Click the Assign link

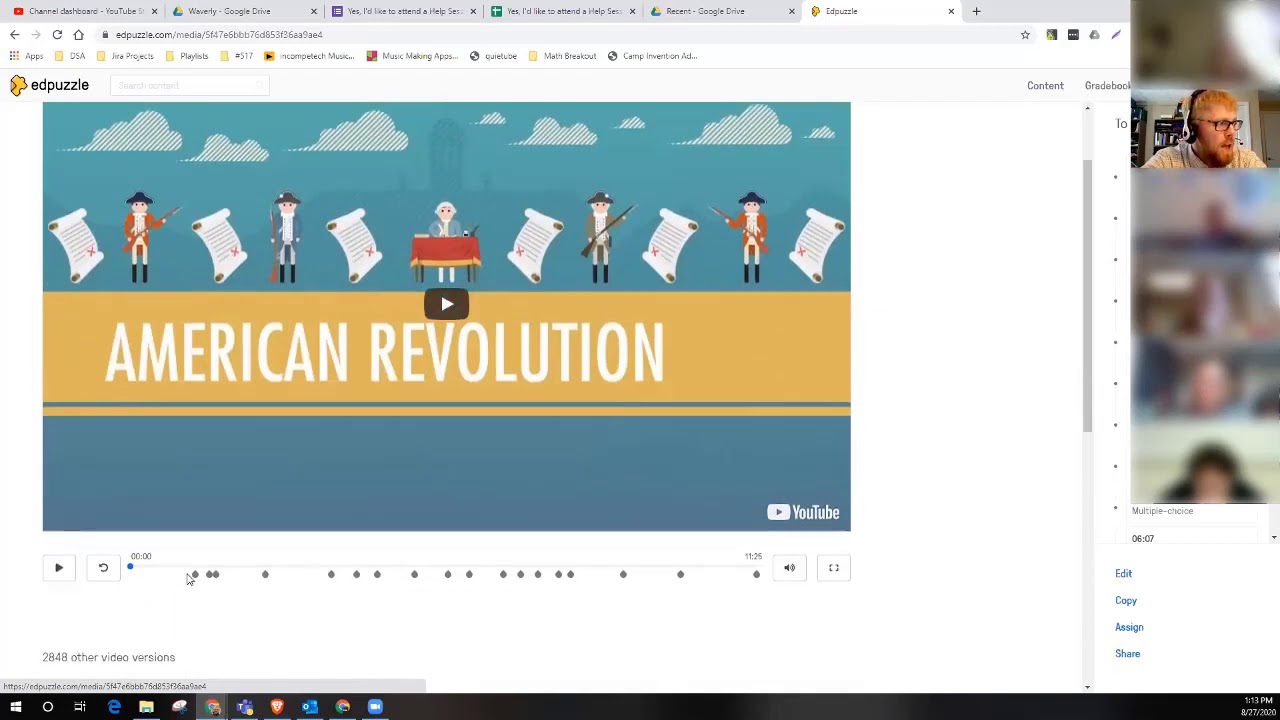1129,627
